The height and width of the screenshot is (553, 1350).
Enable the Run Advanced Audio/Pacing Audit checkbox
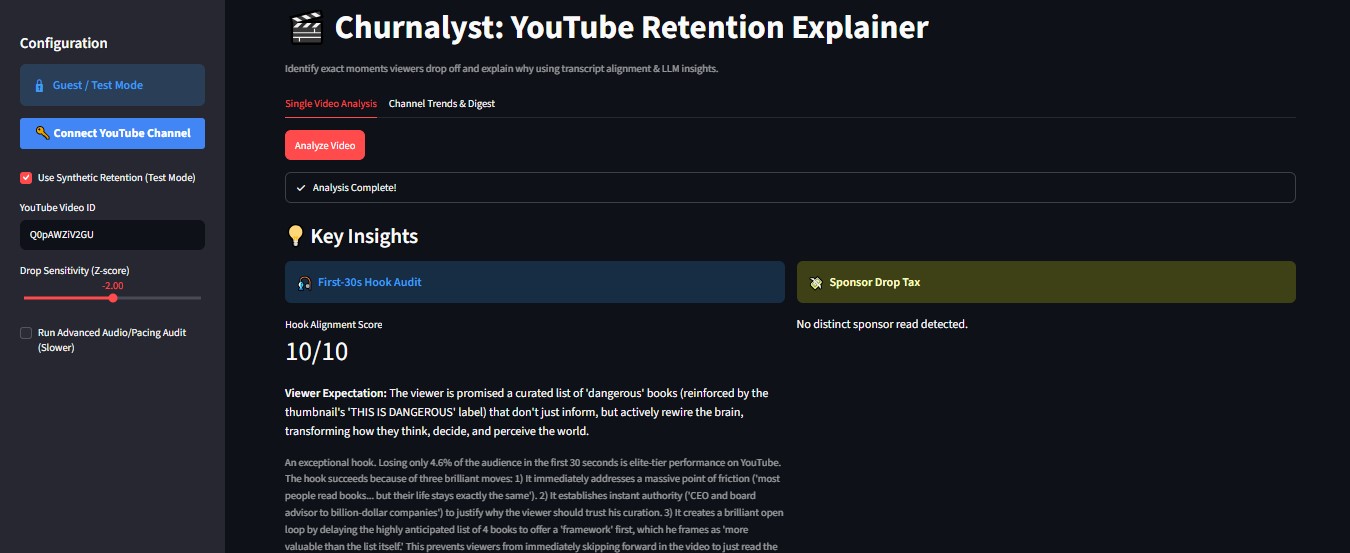(x=26, y=332)
